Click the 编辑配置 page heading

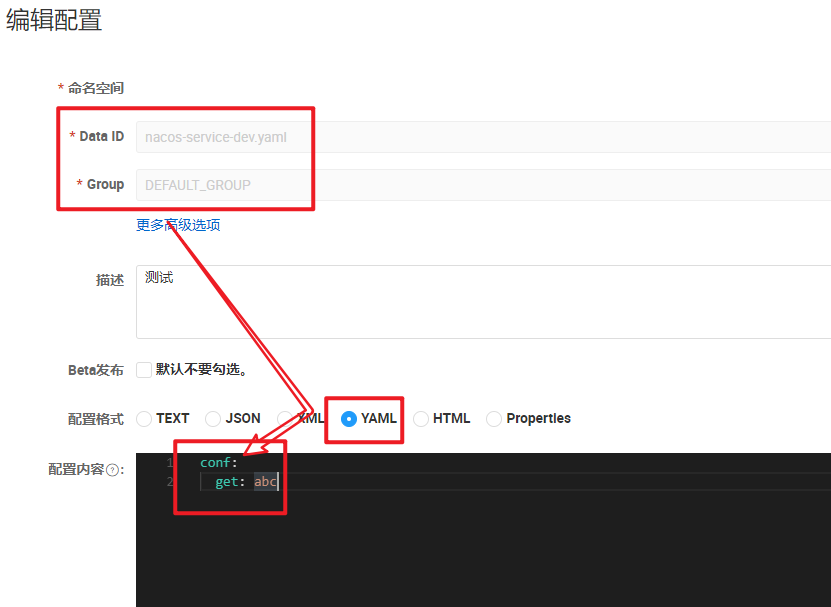click(54, 20)
